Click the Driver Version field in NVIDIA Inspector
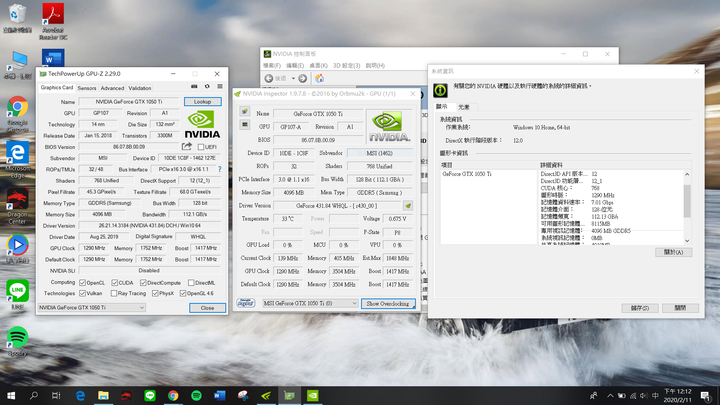 pyautogui.click(x=338, y=206)
